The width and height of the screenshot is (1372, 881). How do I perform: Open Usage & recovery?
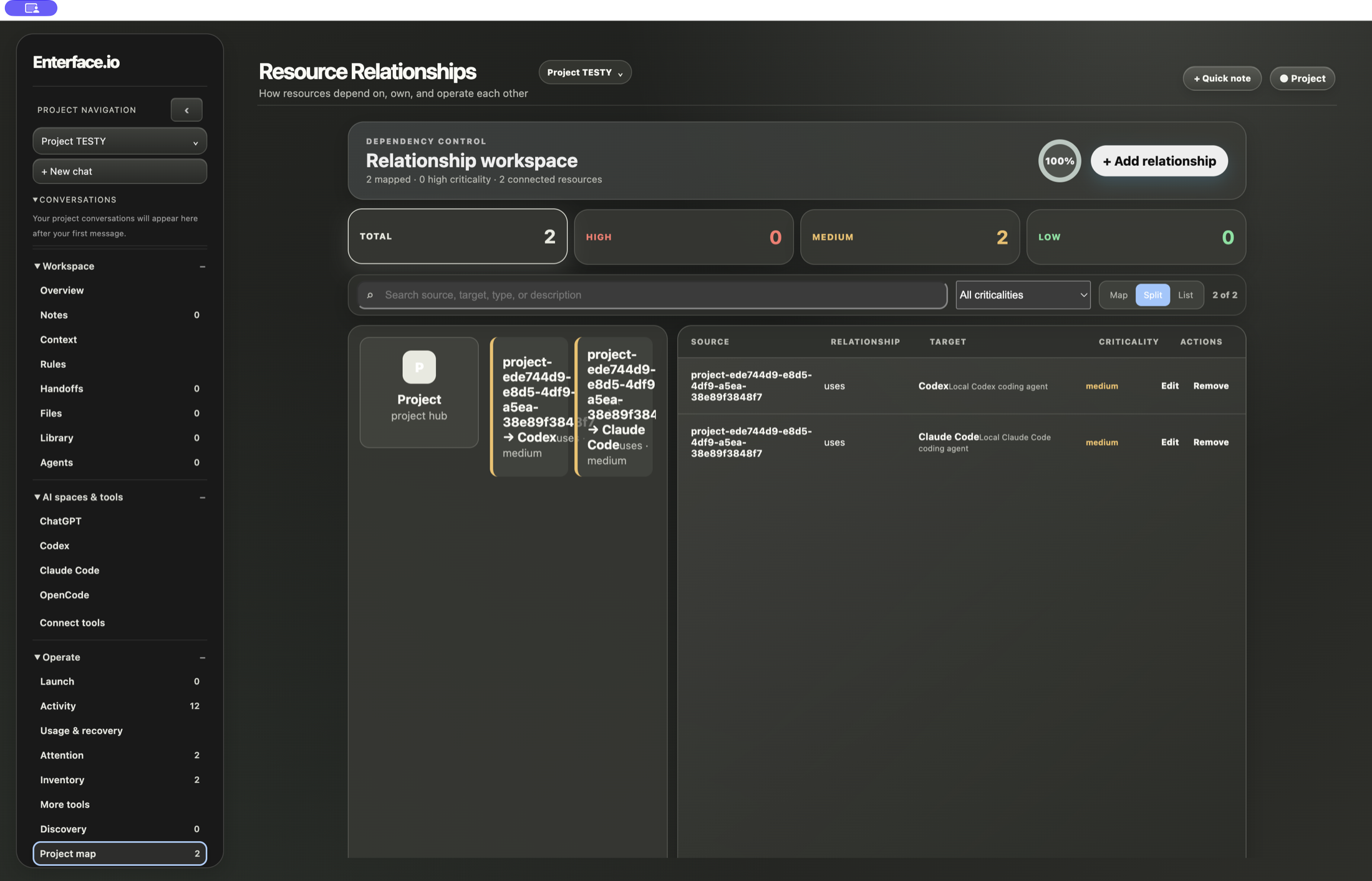click(x=120, y=731)
